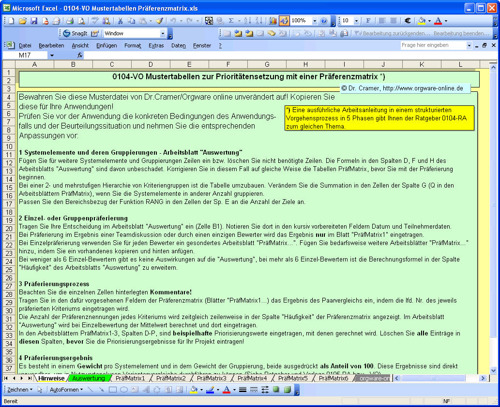The height and width of the screenshot is (407, 500).
Task: Open the Format menu
Action: pyautogui.click(x=133, y=46)
